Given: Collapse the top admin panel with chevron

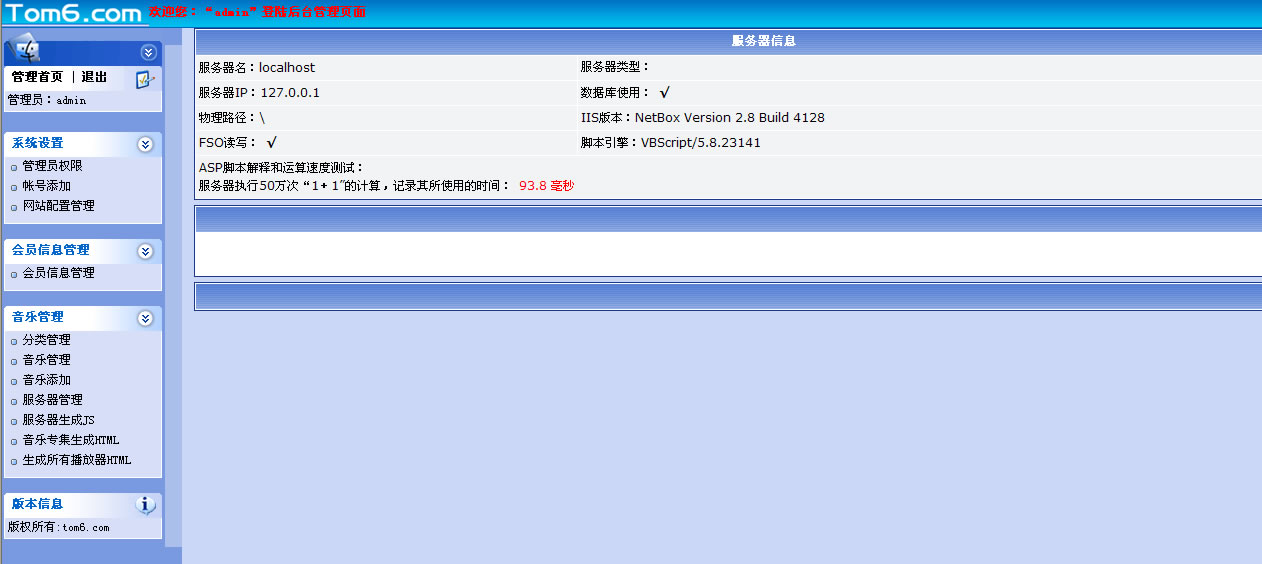Looking at the screenshot, I should click(x=148, y=53).
